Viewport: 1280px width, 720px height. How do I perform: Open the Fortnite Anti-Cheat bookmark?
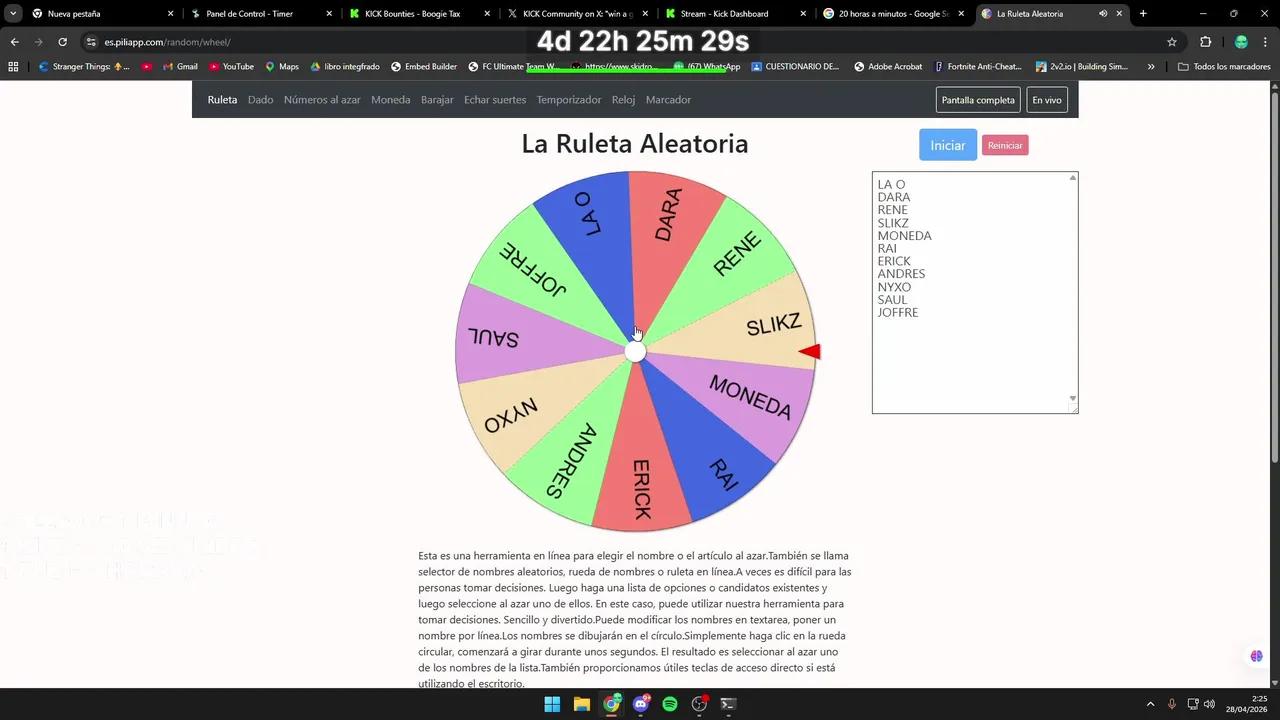pyautogui.click(x=978, y=66)
